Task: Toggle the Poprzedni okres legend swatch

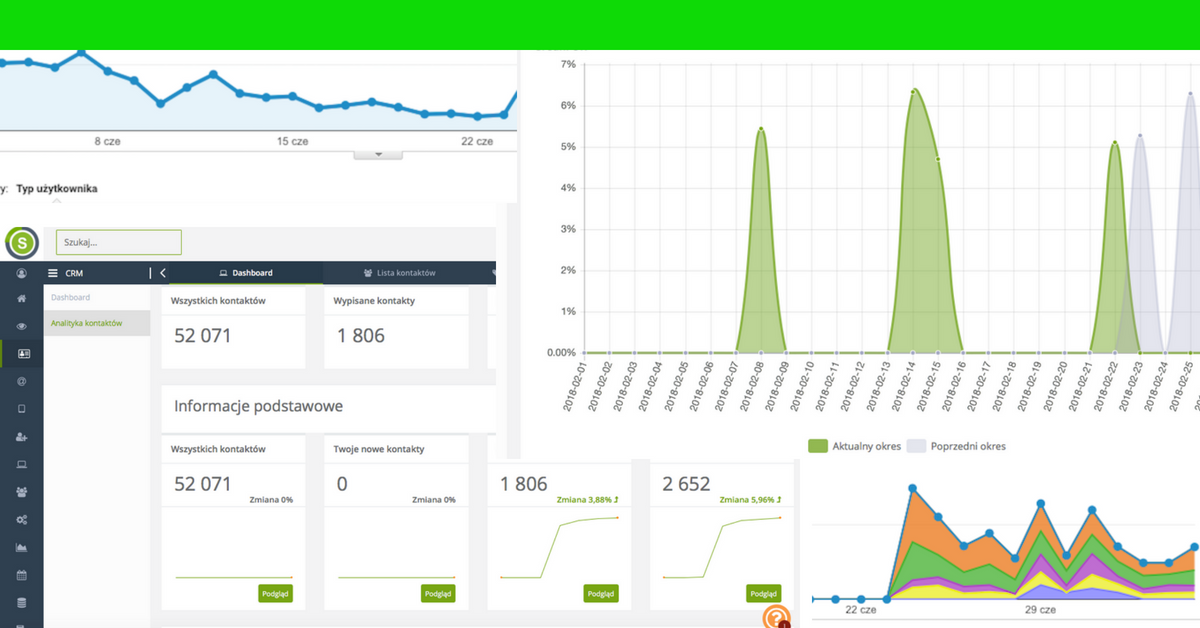Action: point(916,446)
